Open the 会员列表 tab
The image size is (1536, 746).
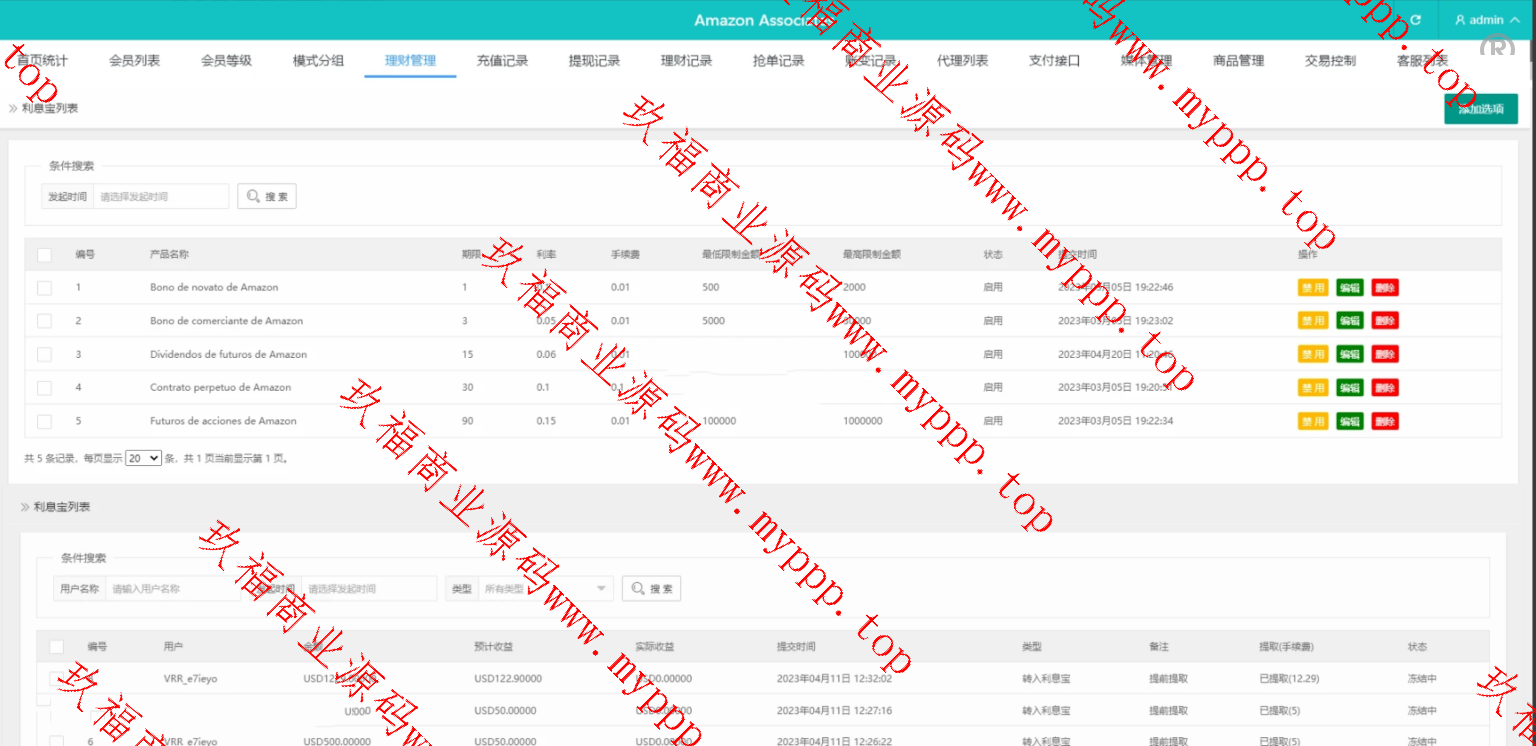[134, 61]
